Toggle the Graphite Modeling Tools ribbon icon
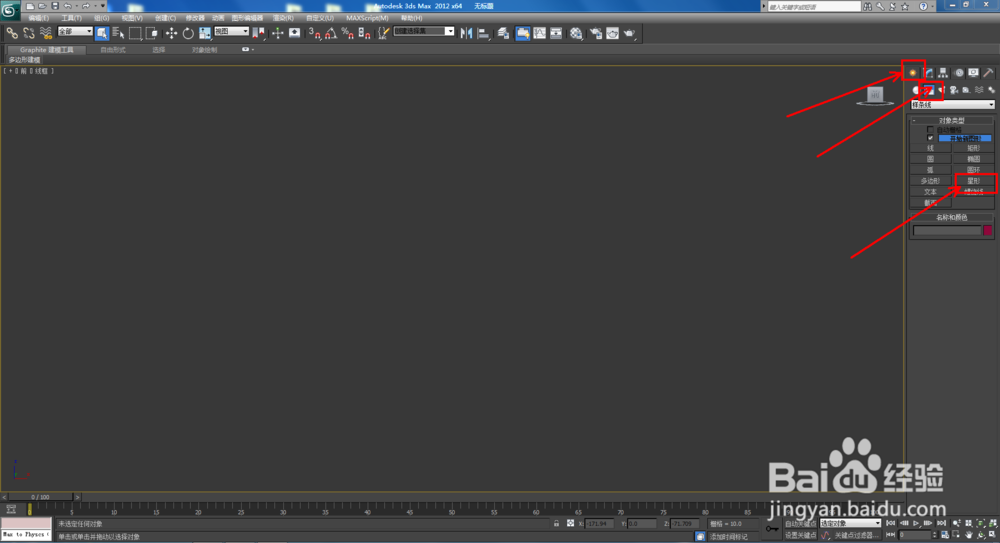This screenshot has width=1000, height=543. point(522,33)
